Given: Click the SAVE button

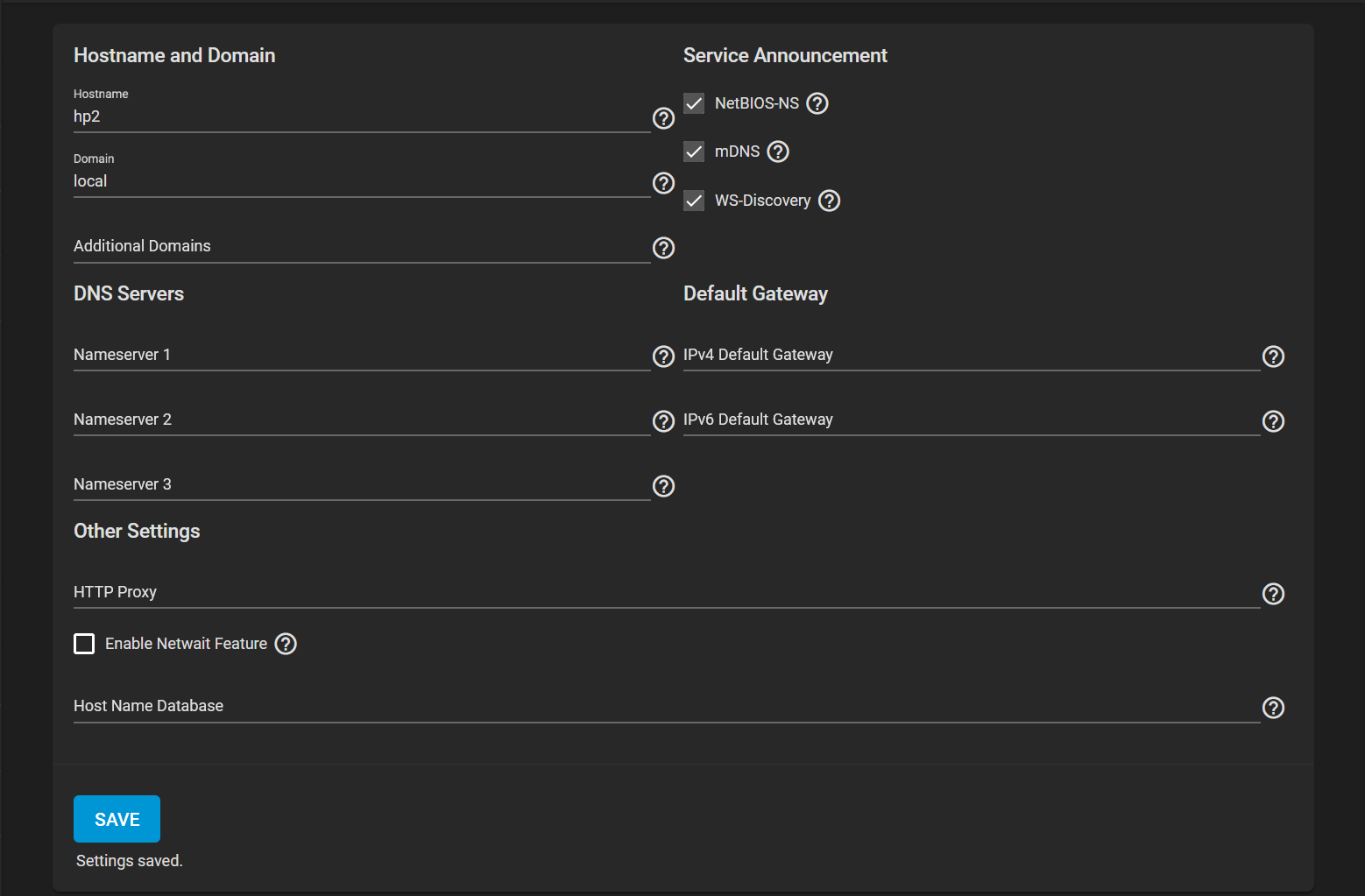Looking at the screenshot, I should tap(117, 819).
